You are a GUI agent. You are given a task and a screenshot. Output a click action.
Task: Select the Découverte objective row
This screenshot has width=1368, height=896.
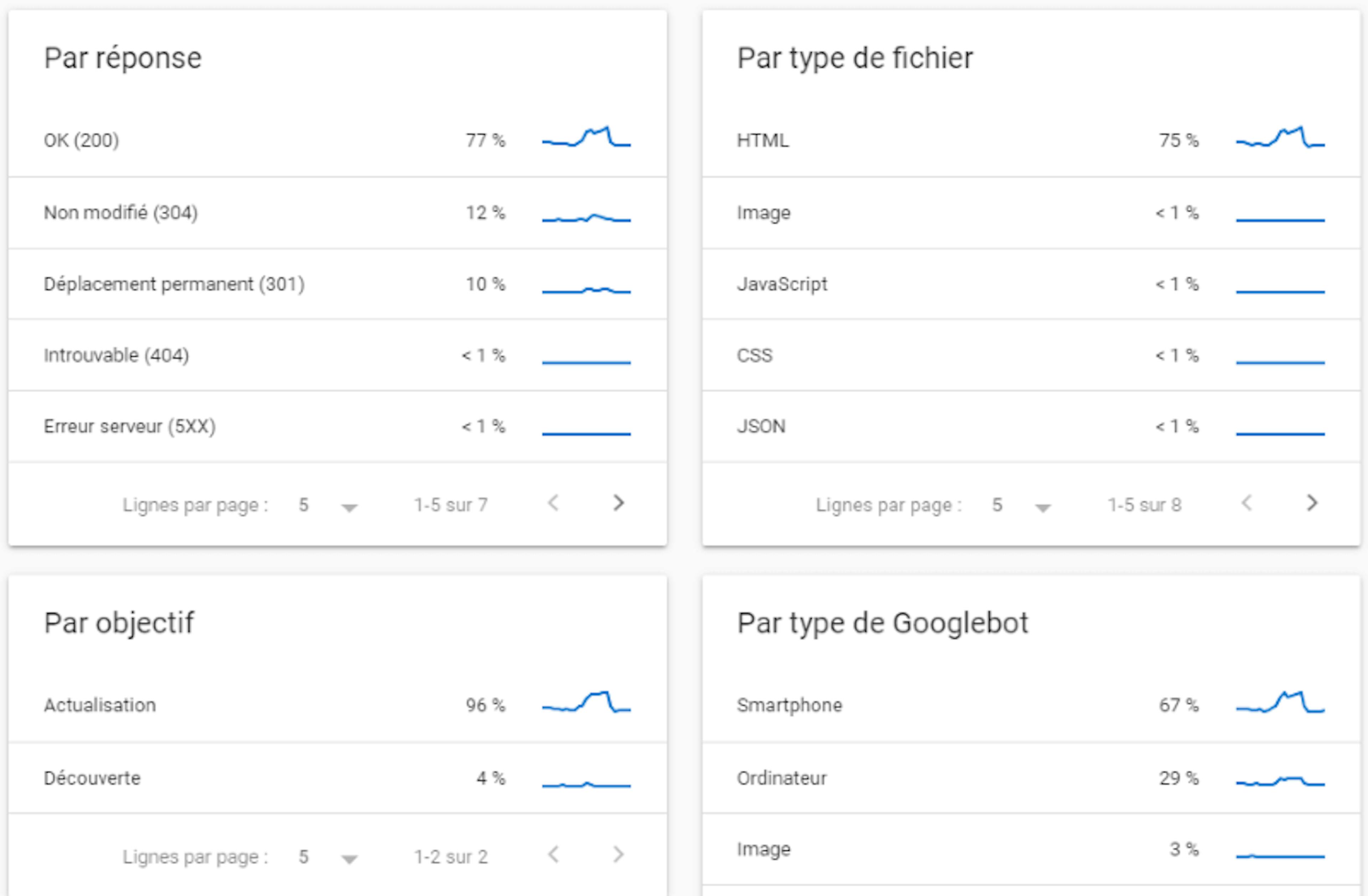(230, 778)
